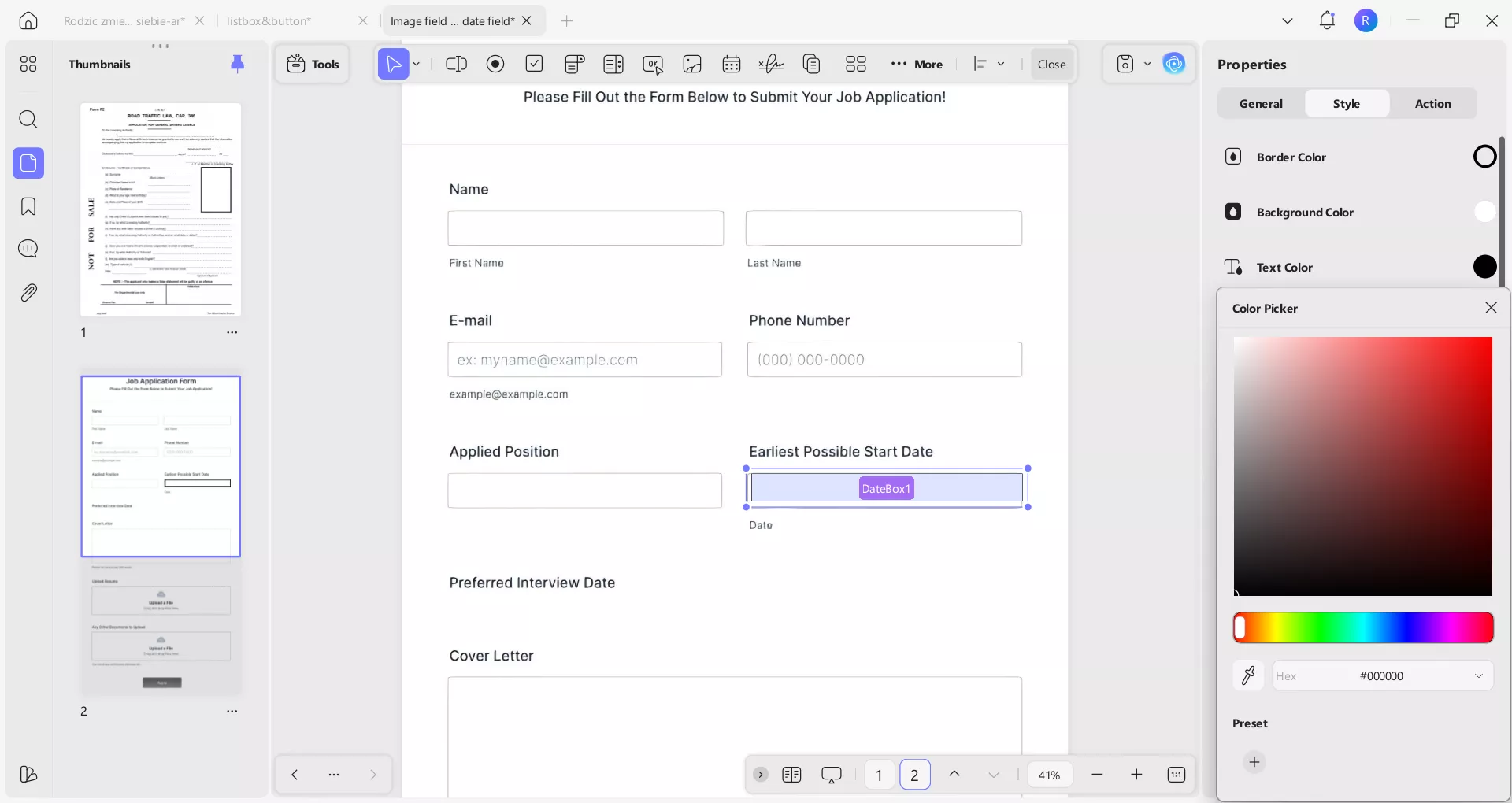Open the Tools menu button

coord(313,65)
